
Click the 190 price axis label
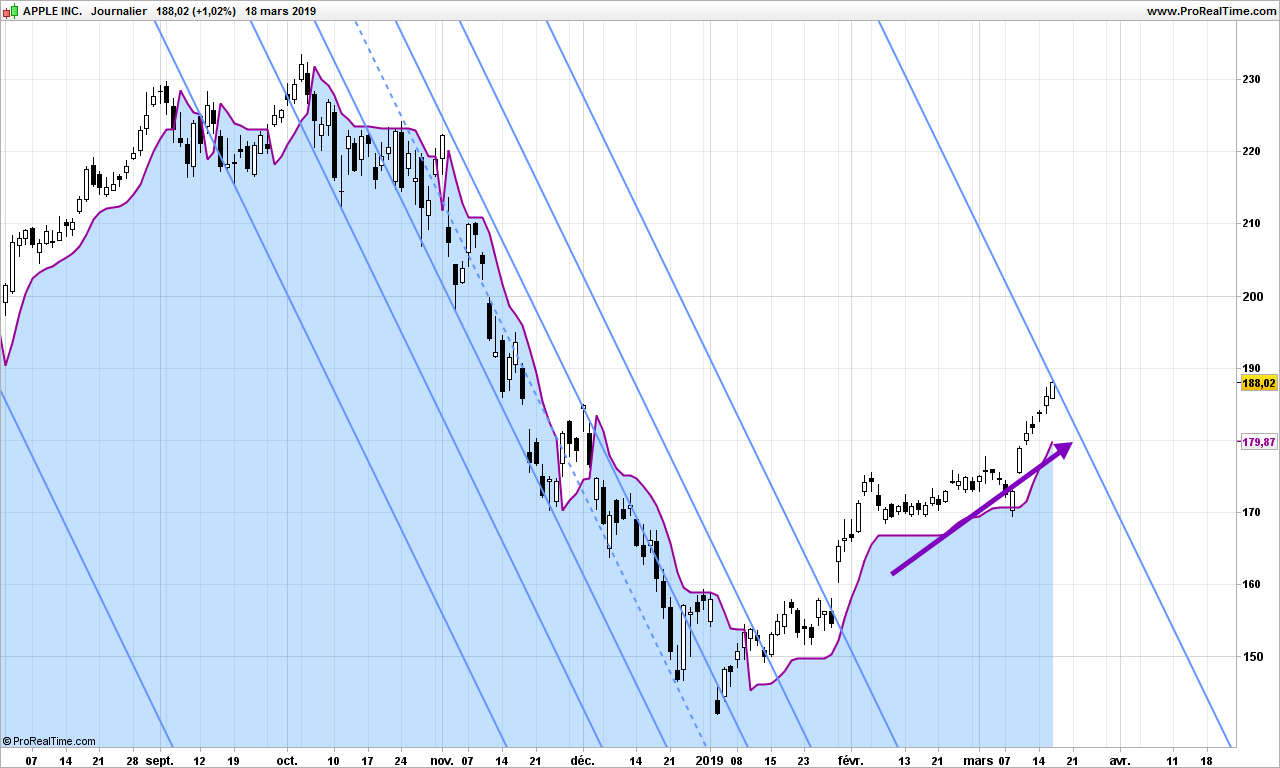click(1251, 368)
